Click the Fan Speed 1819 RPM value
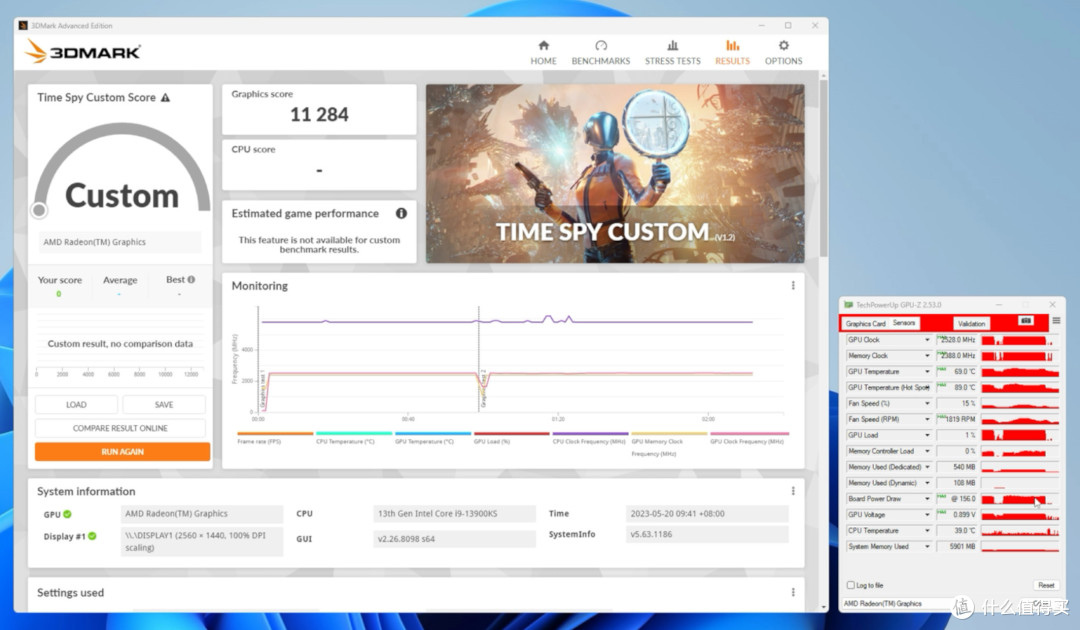The height and width of the screenshot is (630, 1080). pos(957,419)
